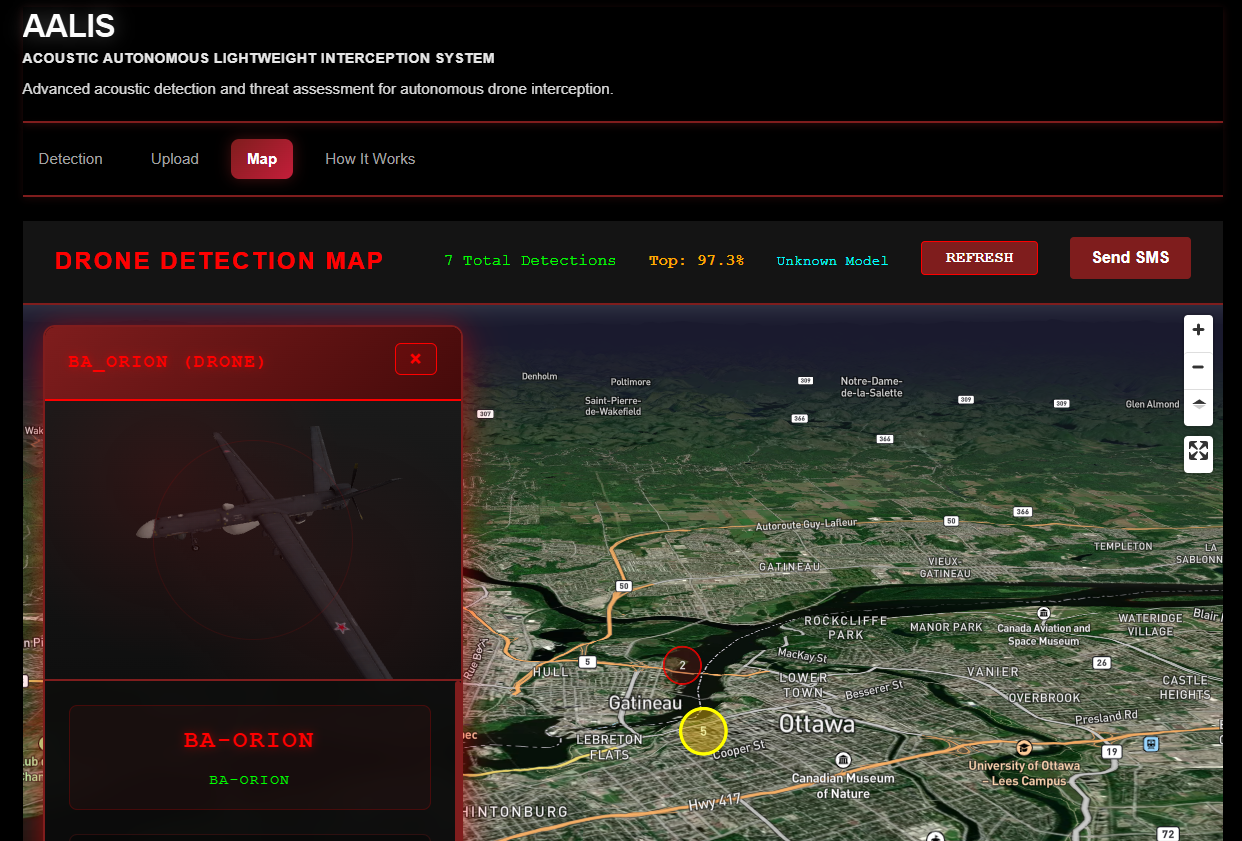This screenshot has width=1242, height=841.
Task: Click the Canada Aviation and Space Museum icon
Action: pyautogui.click(x=1043, y=613)
